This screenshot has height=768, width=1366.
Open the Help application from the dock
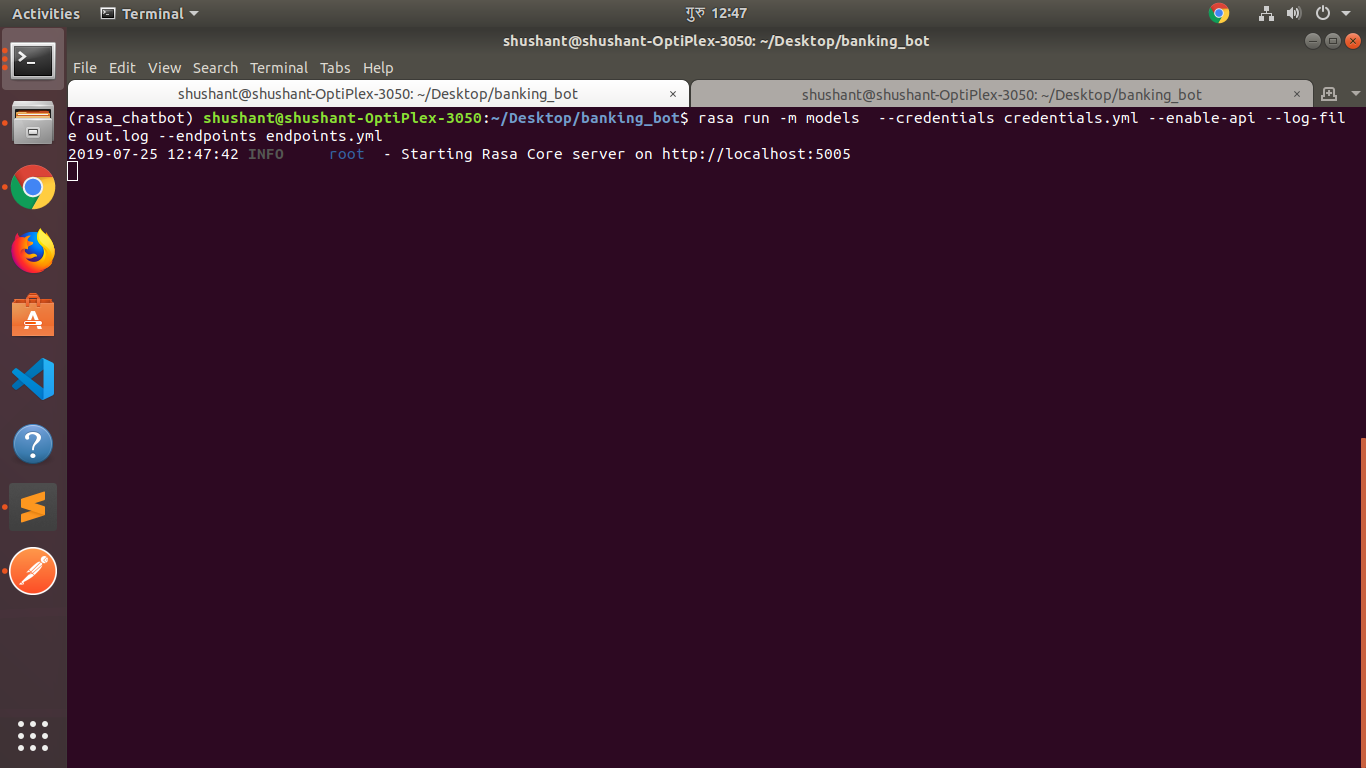coord(33,443)
